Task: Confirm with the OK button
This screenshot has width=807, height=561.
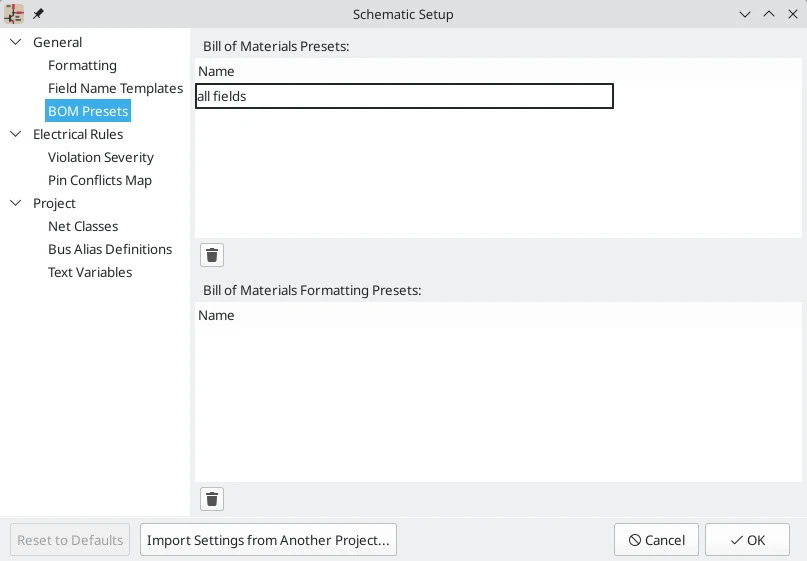Action: [x=747, y=540]
